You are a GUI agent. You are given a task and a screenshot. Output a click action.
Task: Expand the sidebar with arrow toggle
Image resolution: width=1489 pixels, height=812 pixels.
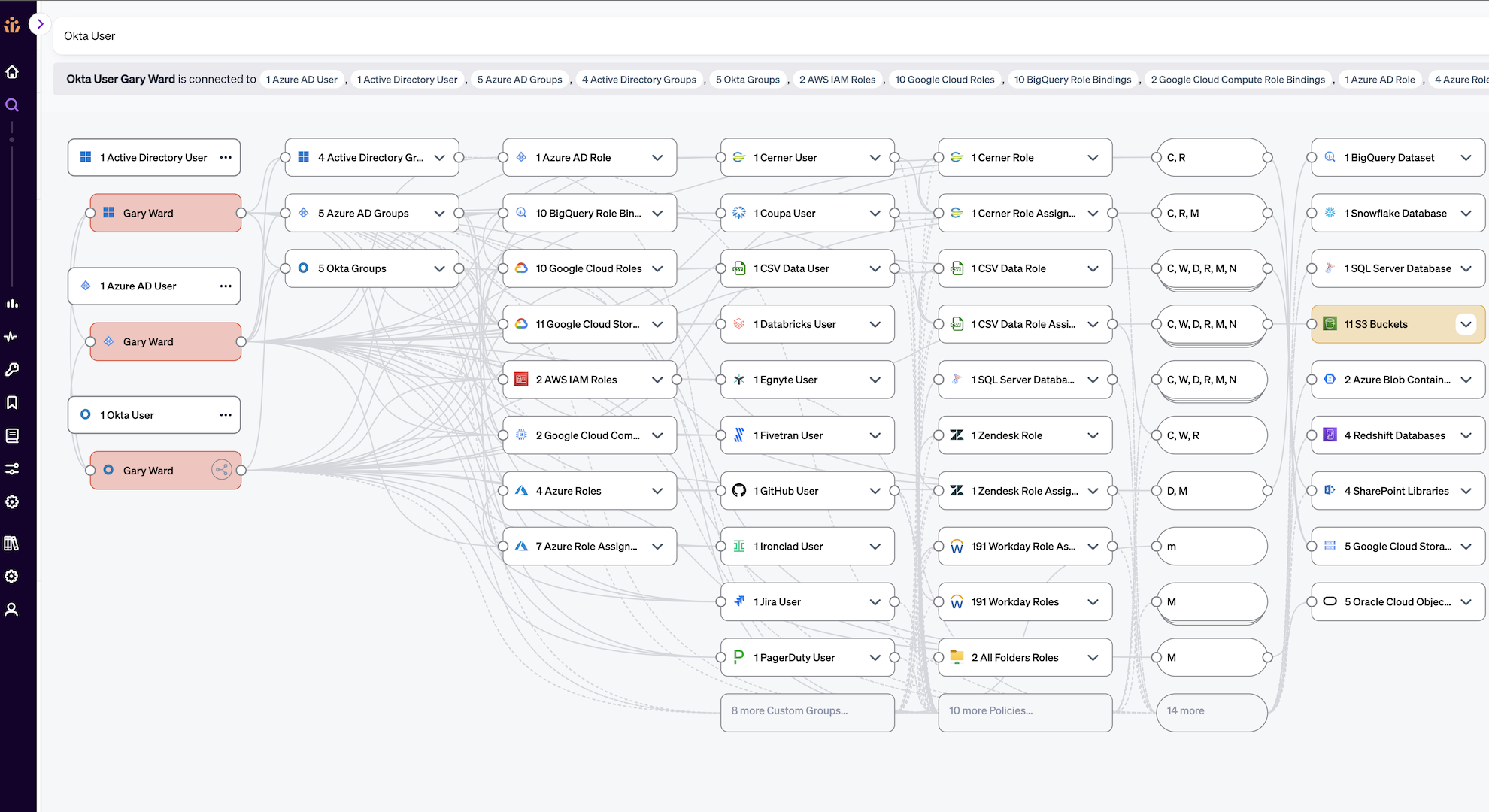(40, 24)
